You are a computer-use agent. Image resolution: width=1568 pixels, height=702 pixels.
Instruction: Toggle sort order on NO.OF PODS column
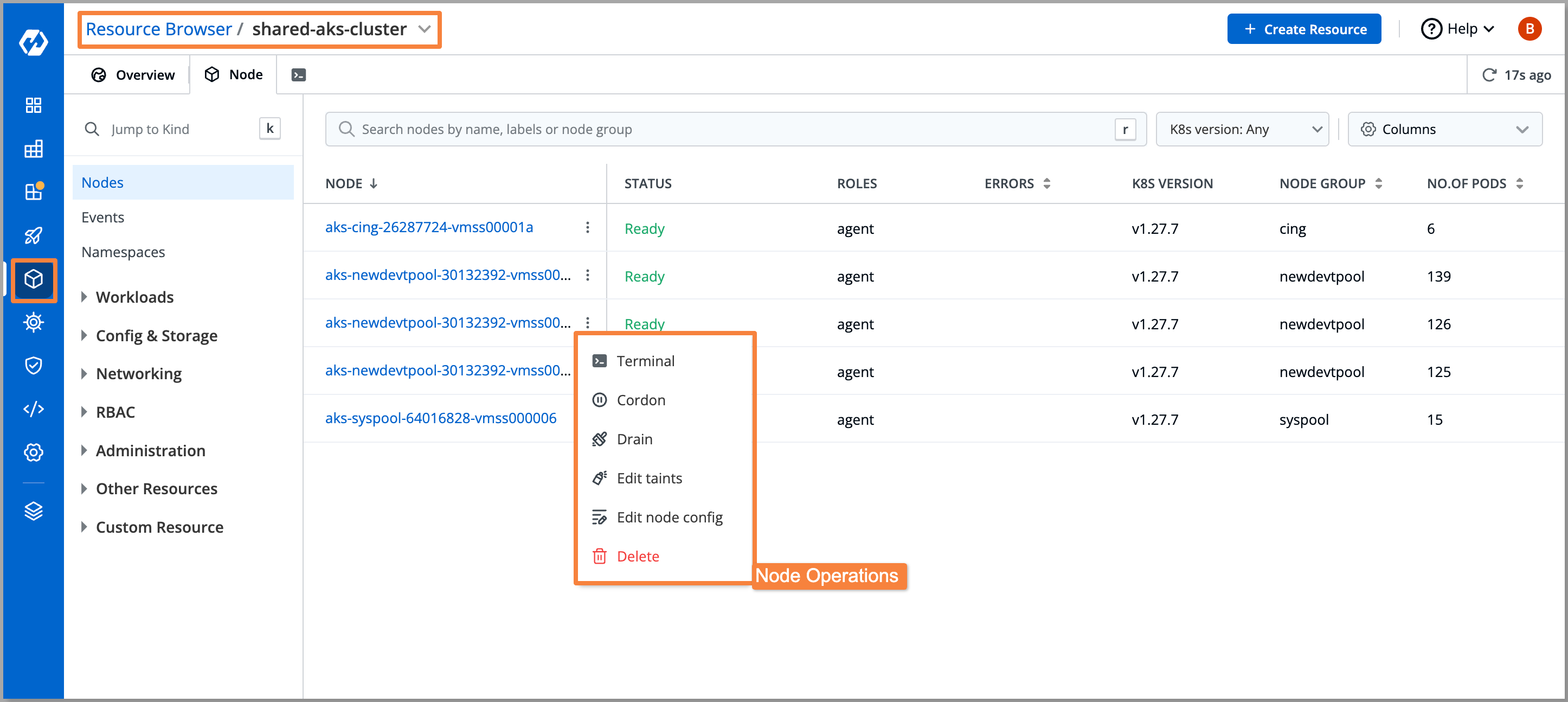pos(1520,183)
